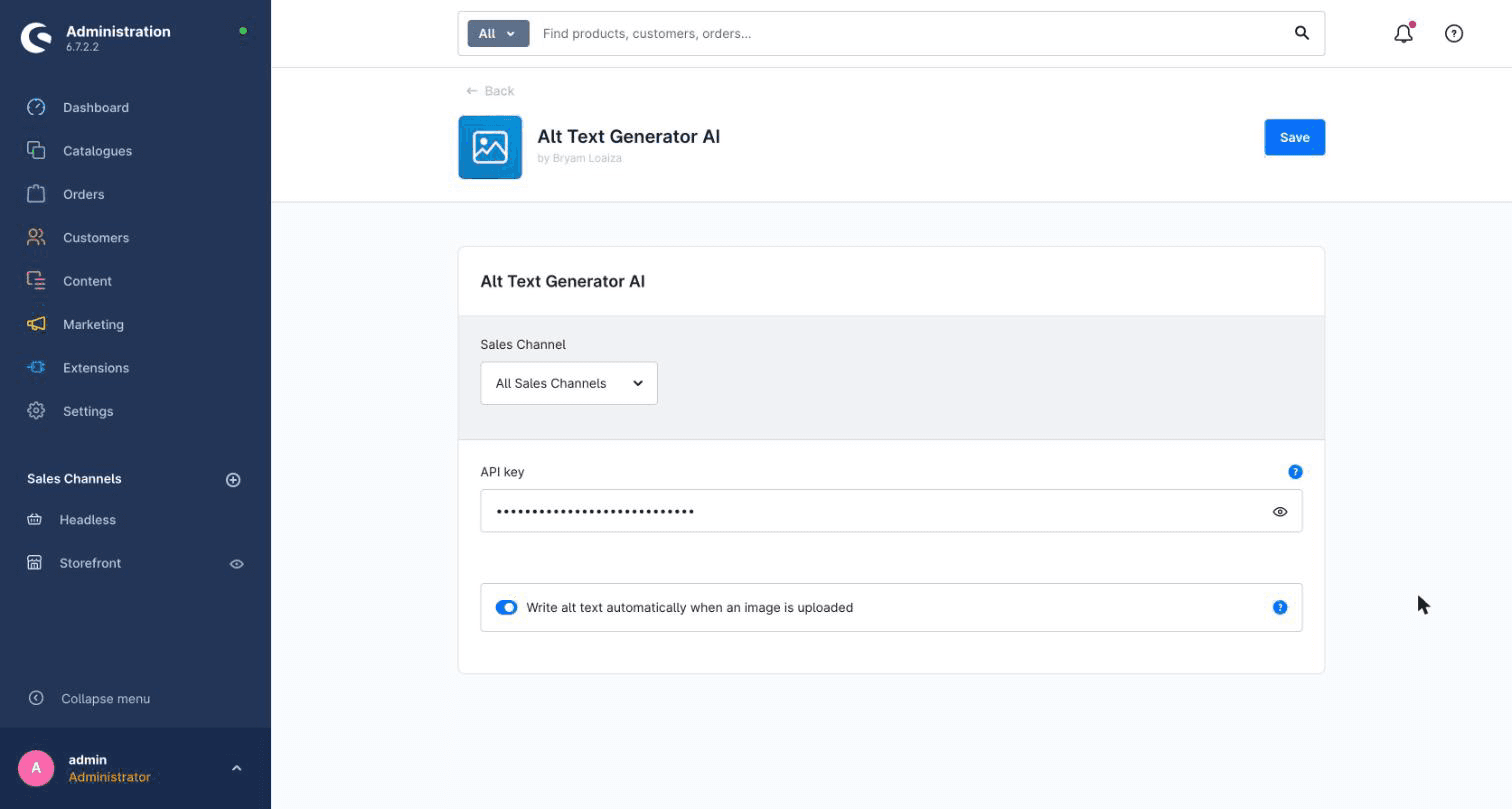Toggle automatic alt text on upload switch
Screen dimensions: 1512x809
[506, 608]
